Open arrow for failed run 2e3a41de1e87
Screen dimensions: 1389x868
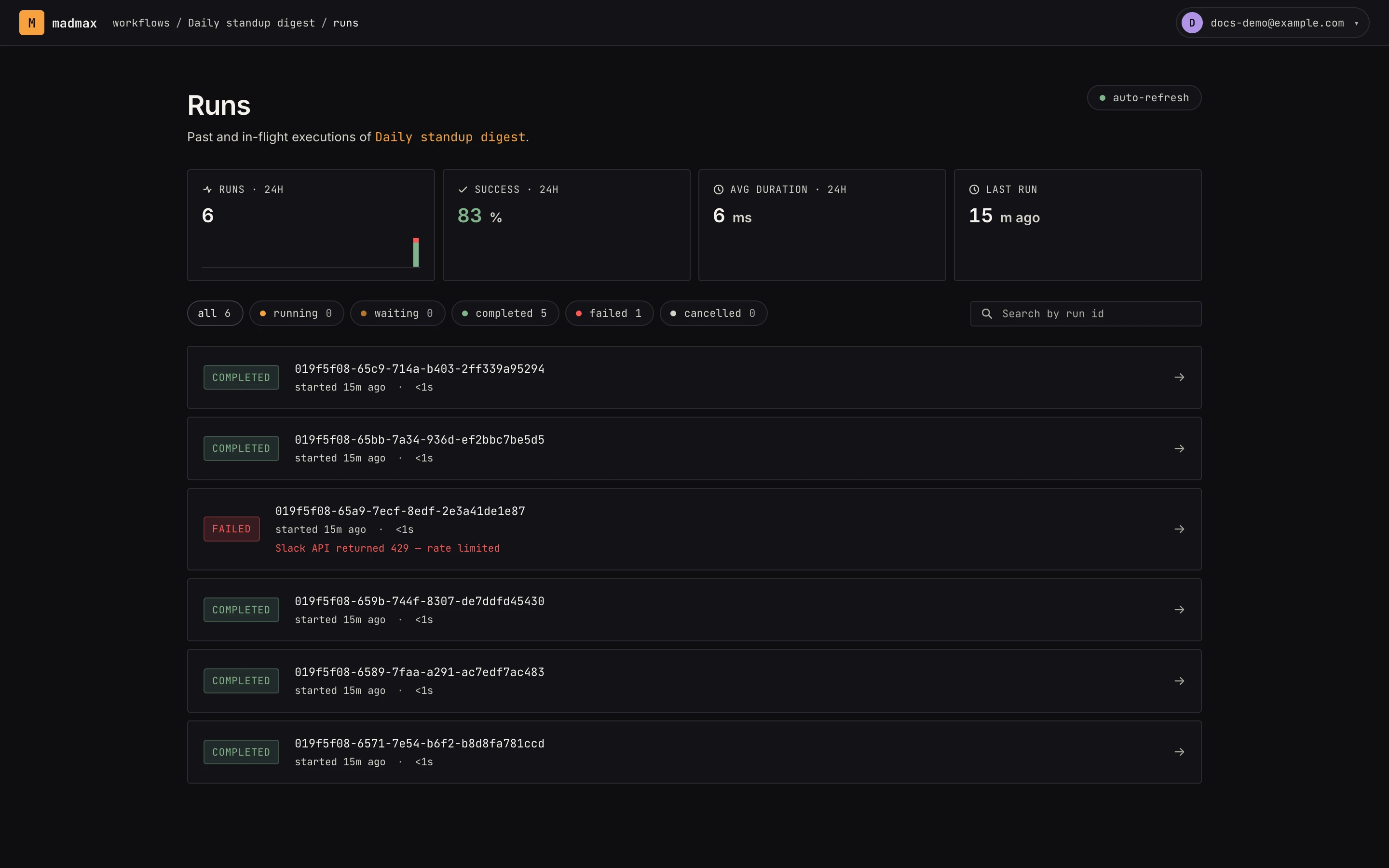tap(1179, 529)
